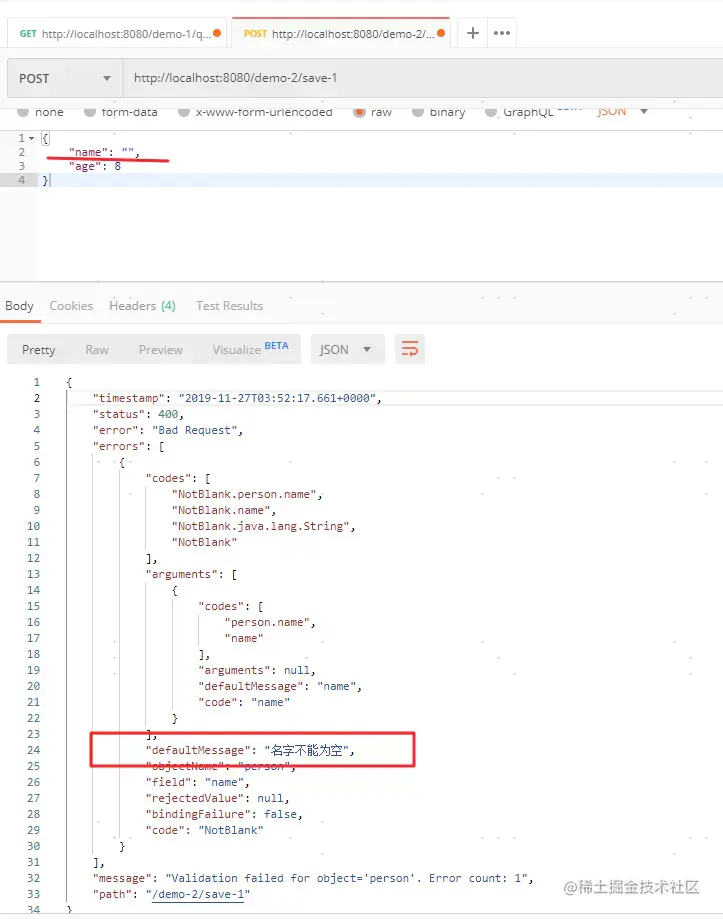The height and width of the screenshot is (919, 723).
Task: Click the "age": 8 line in request body
Action: (x=95, y=166)
